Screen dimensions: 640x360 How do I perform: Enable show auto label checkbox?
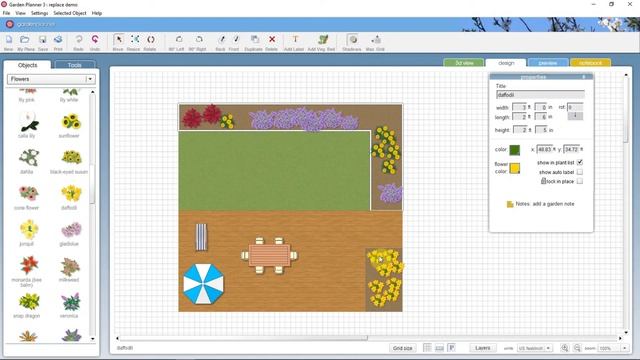point(580,172)
